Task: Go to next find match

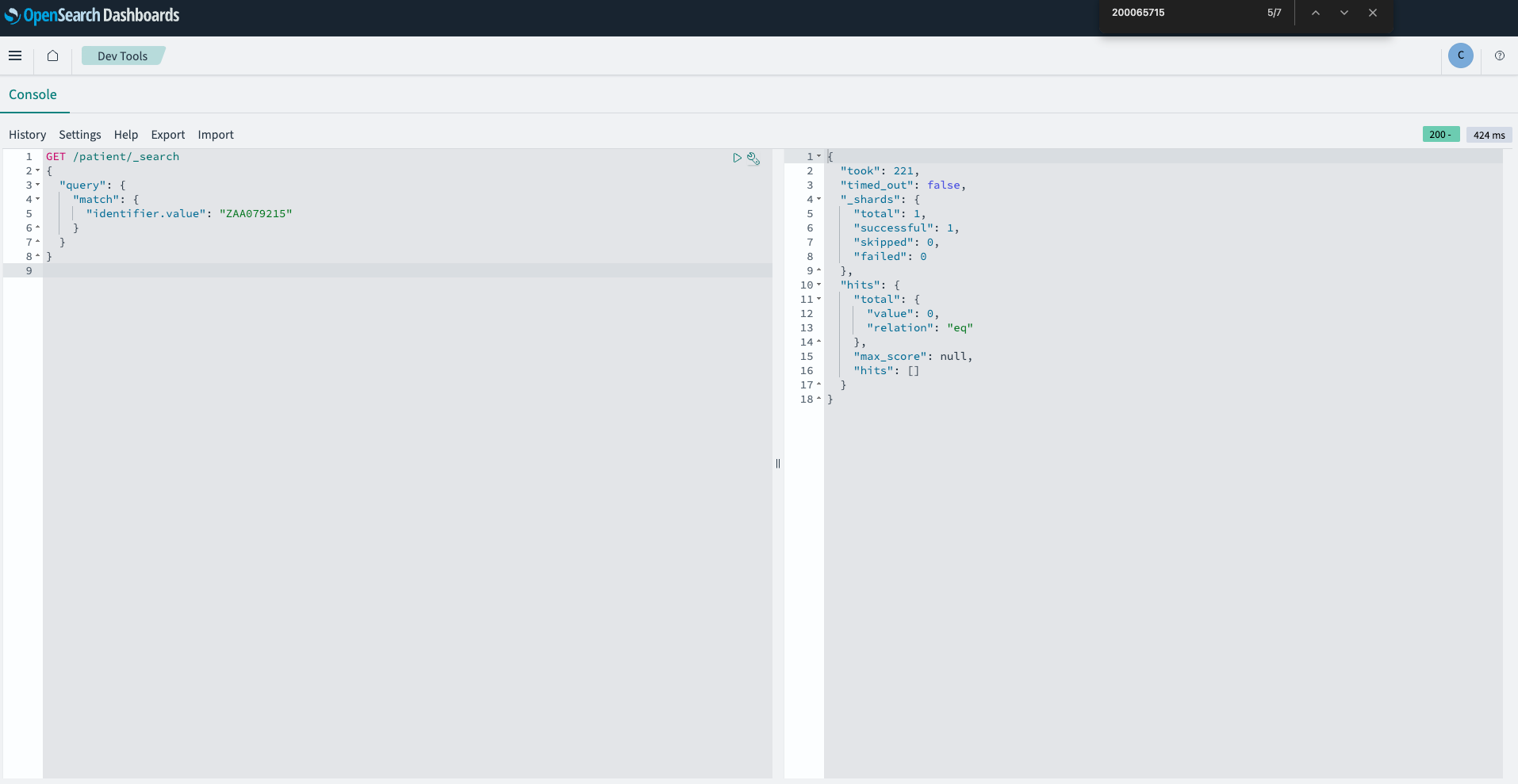Action: 1344,13
